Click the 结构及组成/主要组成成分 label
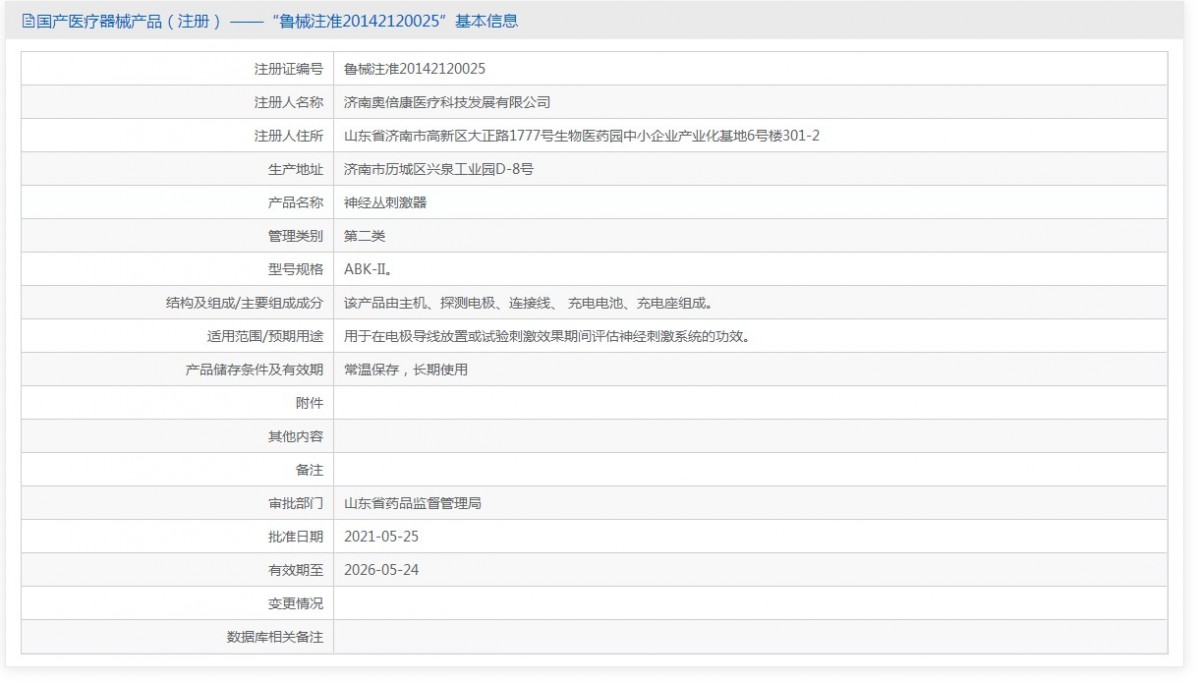This screenshot has height=683, width=1200. tap(245, 303)
